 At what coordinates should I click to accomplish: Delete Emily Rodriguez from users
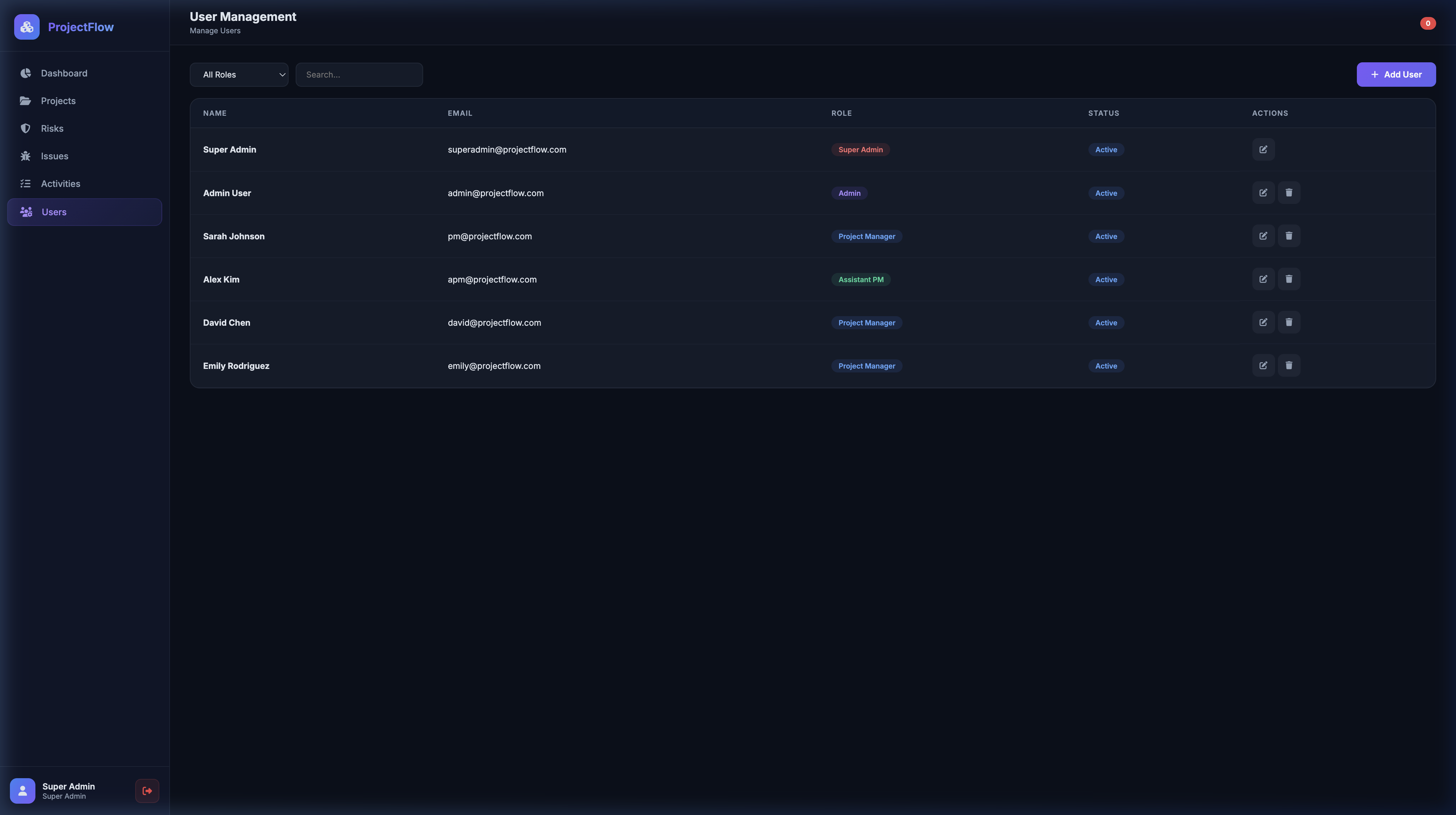tap(1289, 366)
